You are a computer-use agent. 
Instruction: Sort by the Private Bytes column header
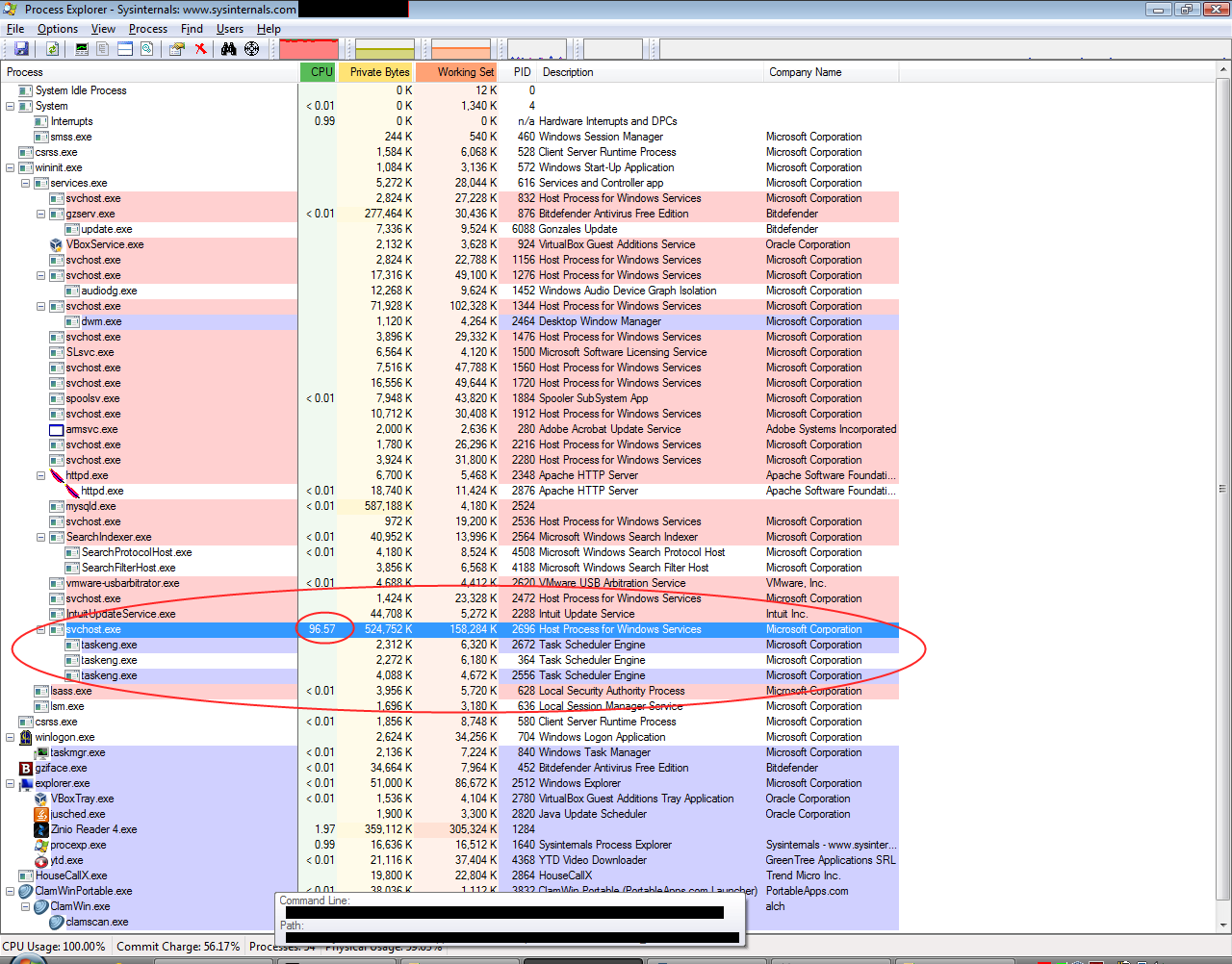[375, 72]
